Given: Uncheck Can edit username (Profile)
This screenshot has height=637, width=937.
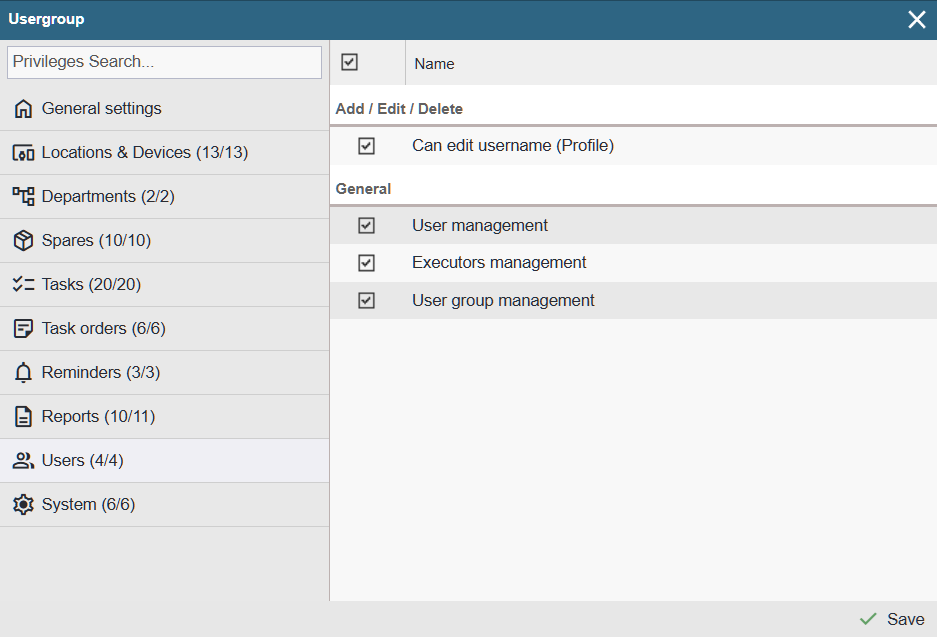Looking at the screenshot, I should [366, 146].
